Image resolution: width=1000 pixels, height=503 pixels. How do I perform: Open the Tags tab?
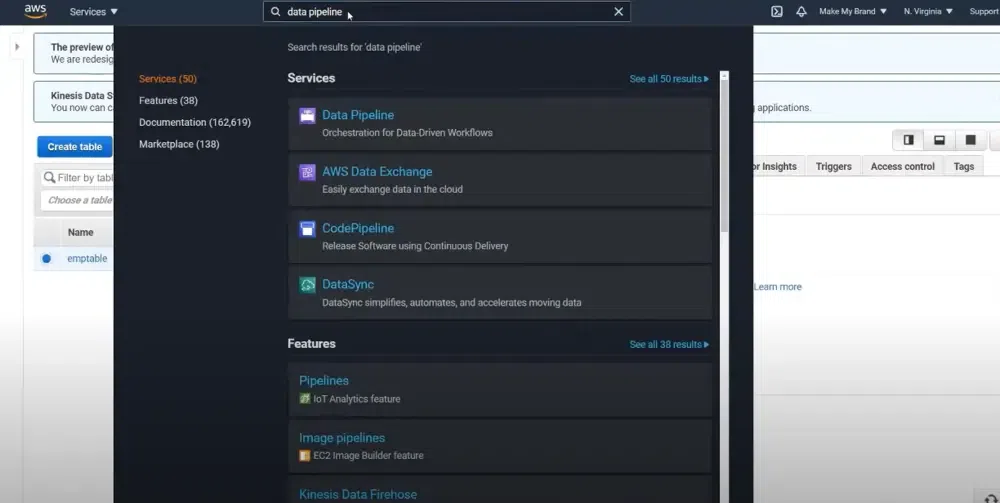[964, 166]
